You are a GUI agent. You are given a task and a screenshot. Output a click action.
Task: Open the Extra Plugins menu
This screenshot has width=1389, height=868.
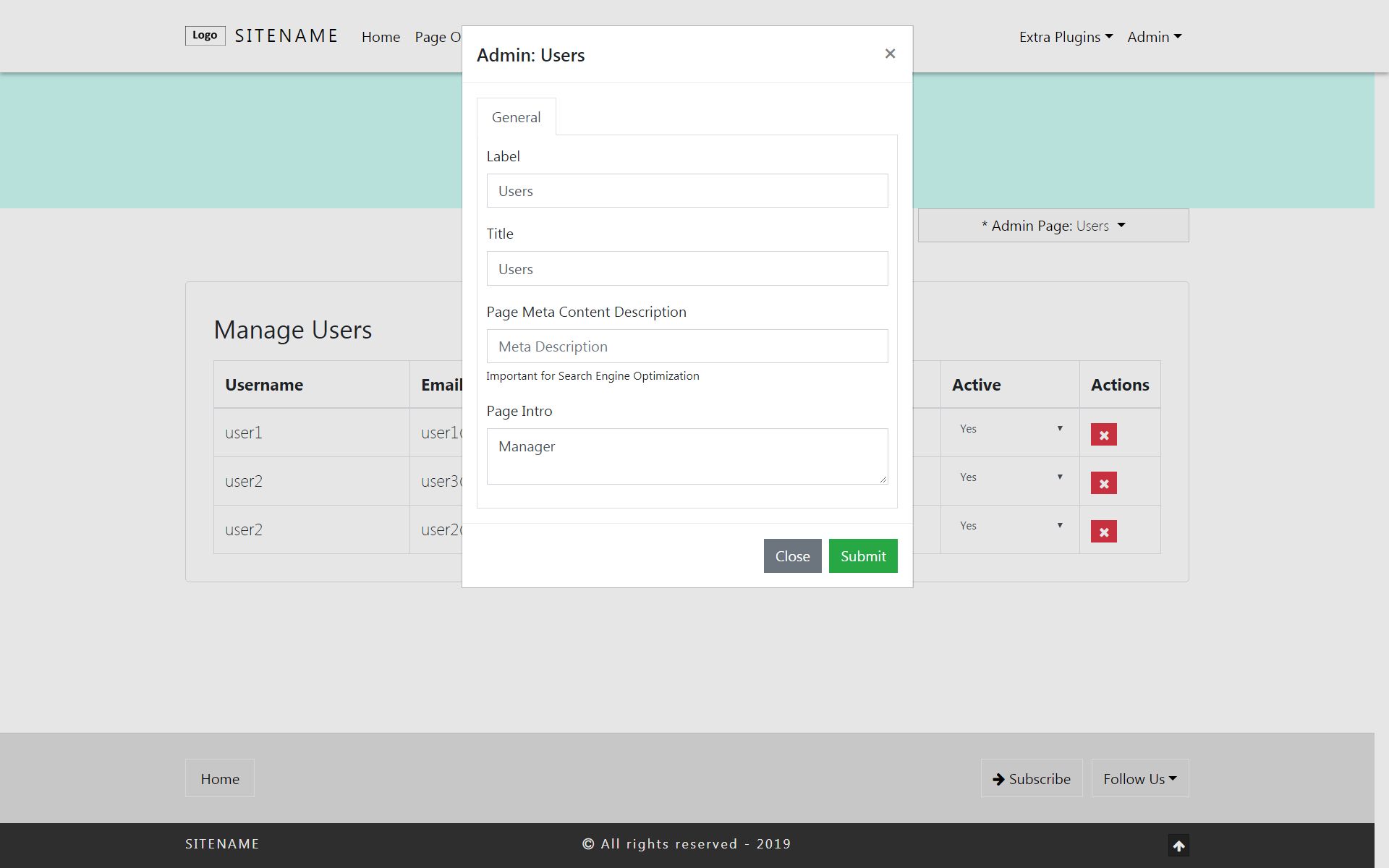click(1066, 37)
